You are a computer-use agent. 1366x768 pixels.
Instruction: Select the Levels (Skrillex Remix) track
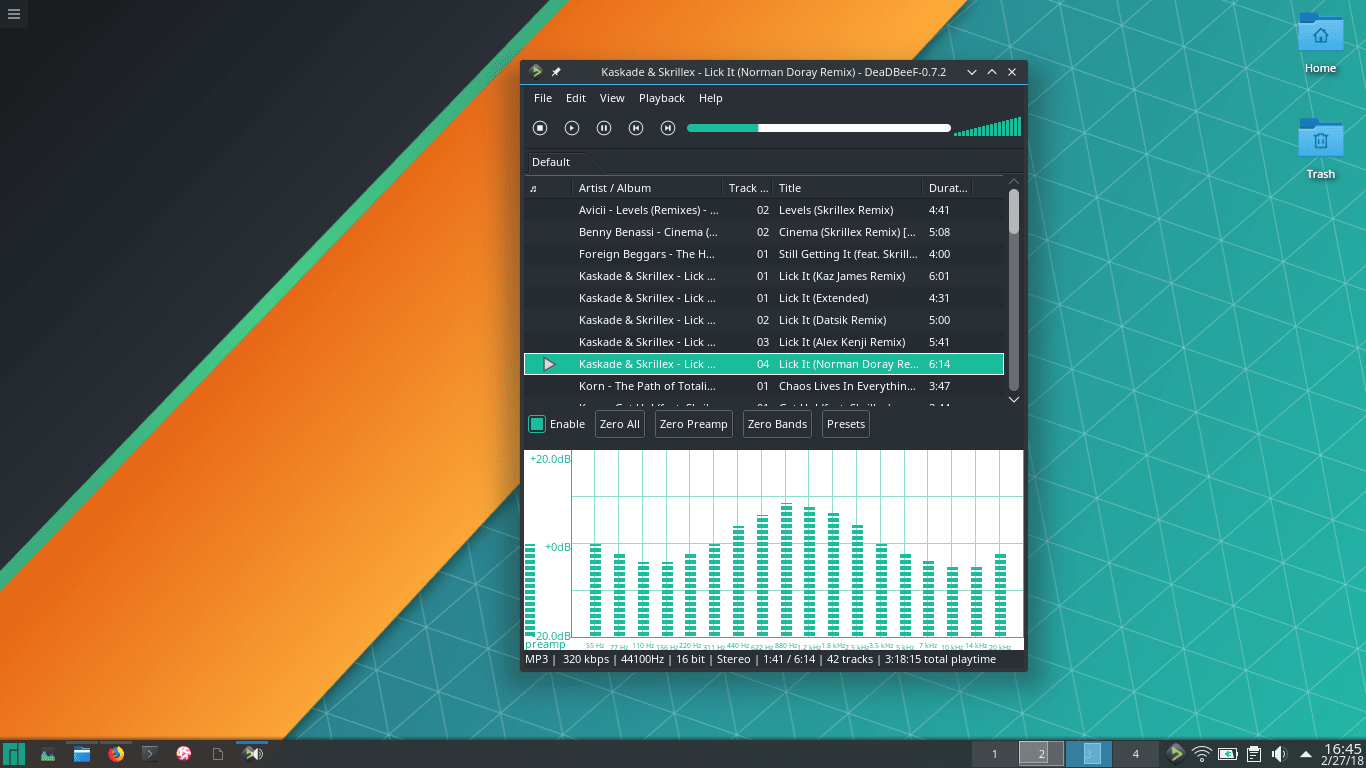[764, 210]
